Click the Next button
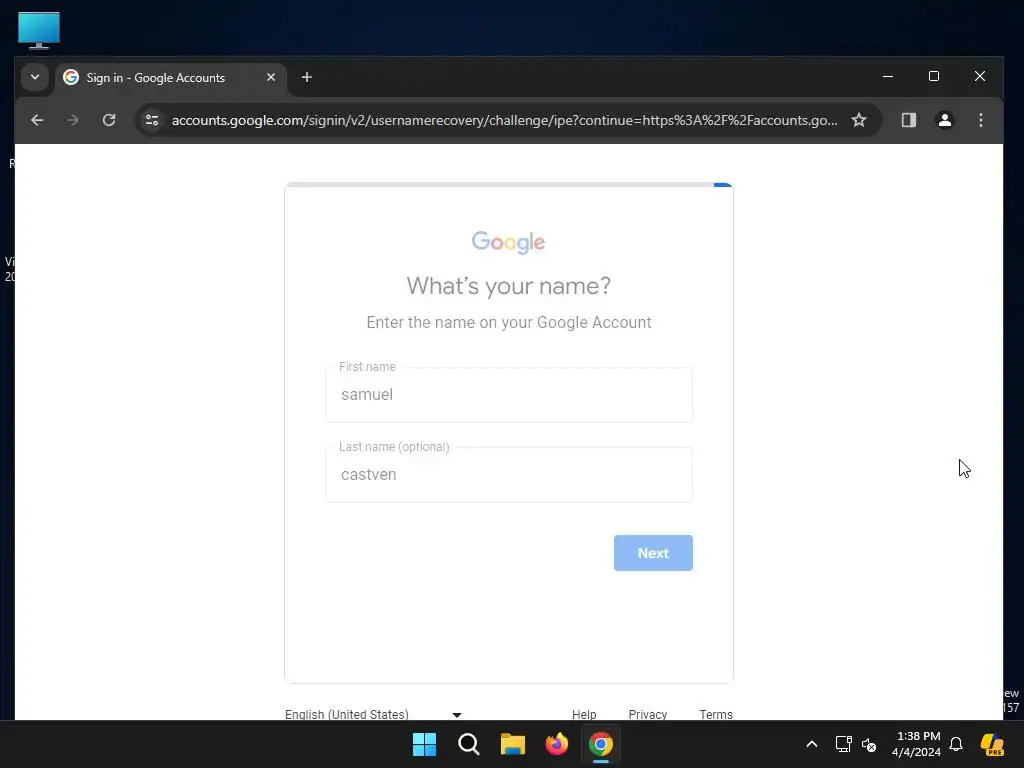 click(x=653, y=553)
